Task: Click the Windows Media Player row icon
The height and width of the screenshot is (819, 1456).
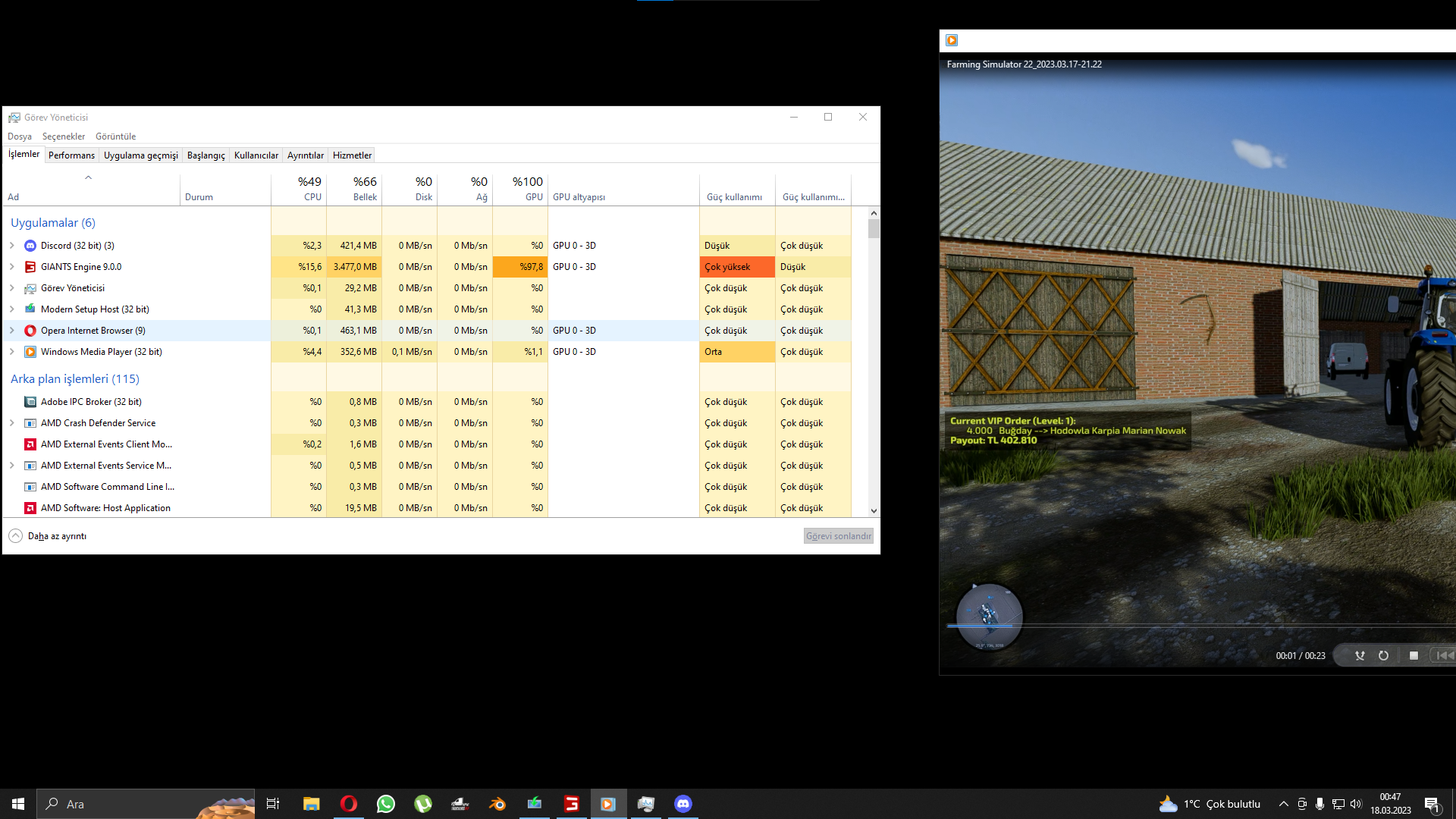Action: coord(30,352)
